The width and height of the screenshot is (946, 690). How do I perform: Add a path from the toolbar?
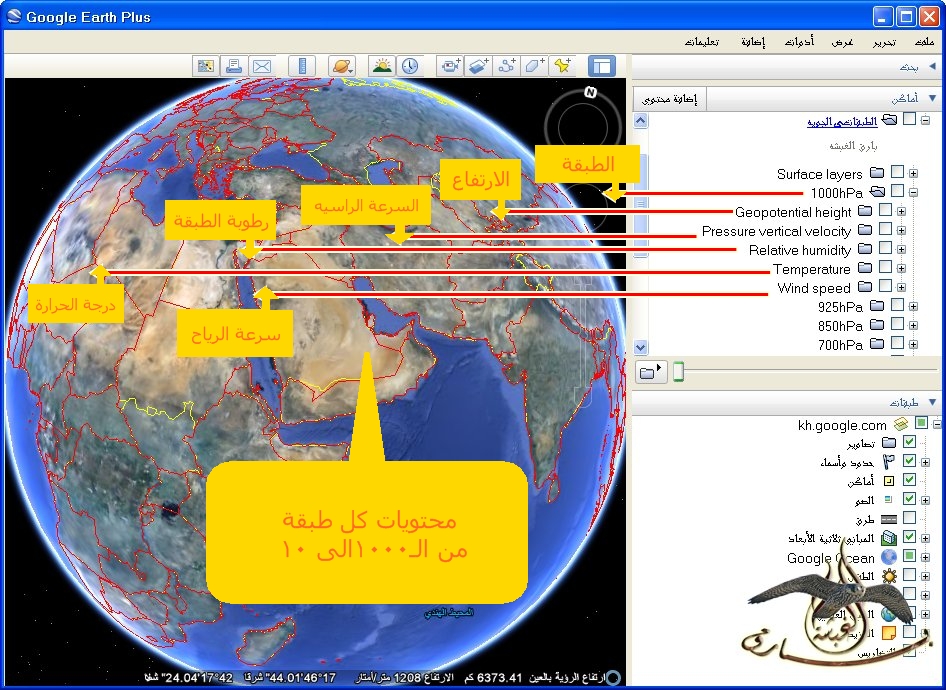click(x=507, y=66)
